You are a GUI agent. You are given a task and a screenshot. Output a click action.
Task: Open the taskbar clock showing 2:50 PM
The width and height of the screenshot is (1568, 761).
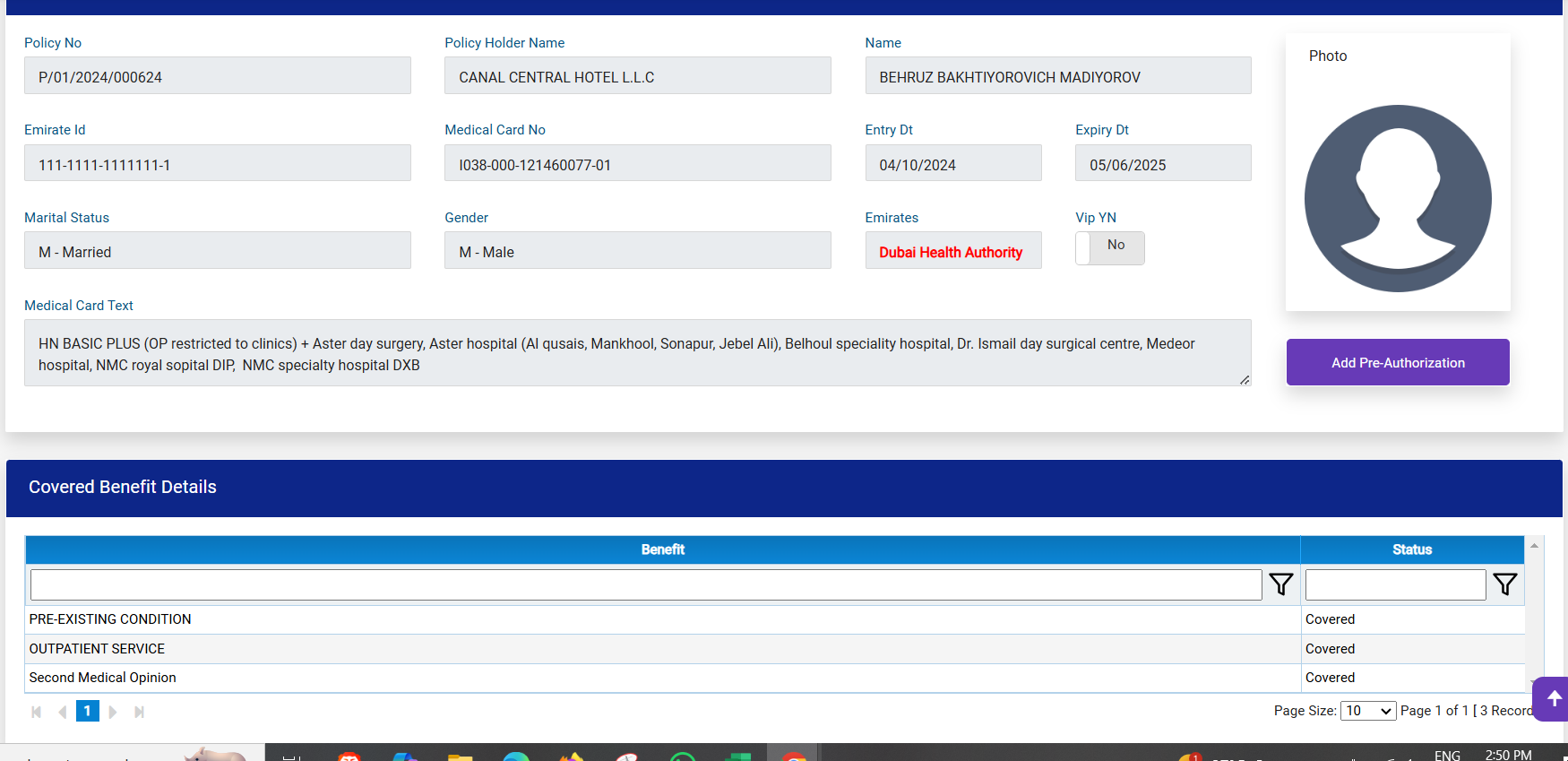click(x=1509, y=755)
